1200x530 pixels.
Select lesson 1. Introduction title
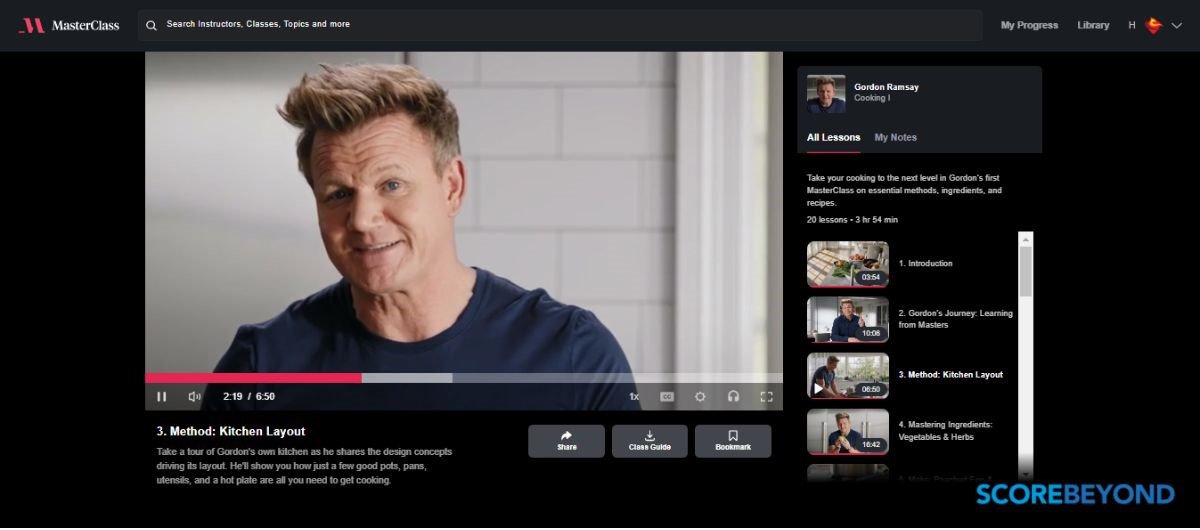[x=925, y=264]
